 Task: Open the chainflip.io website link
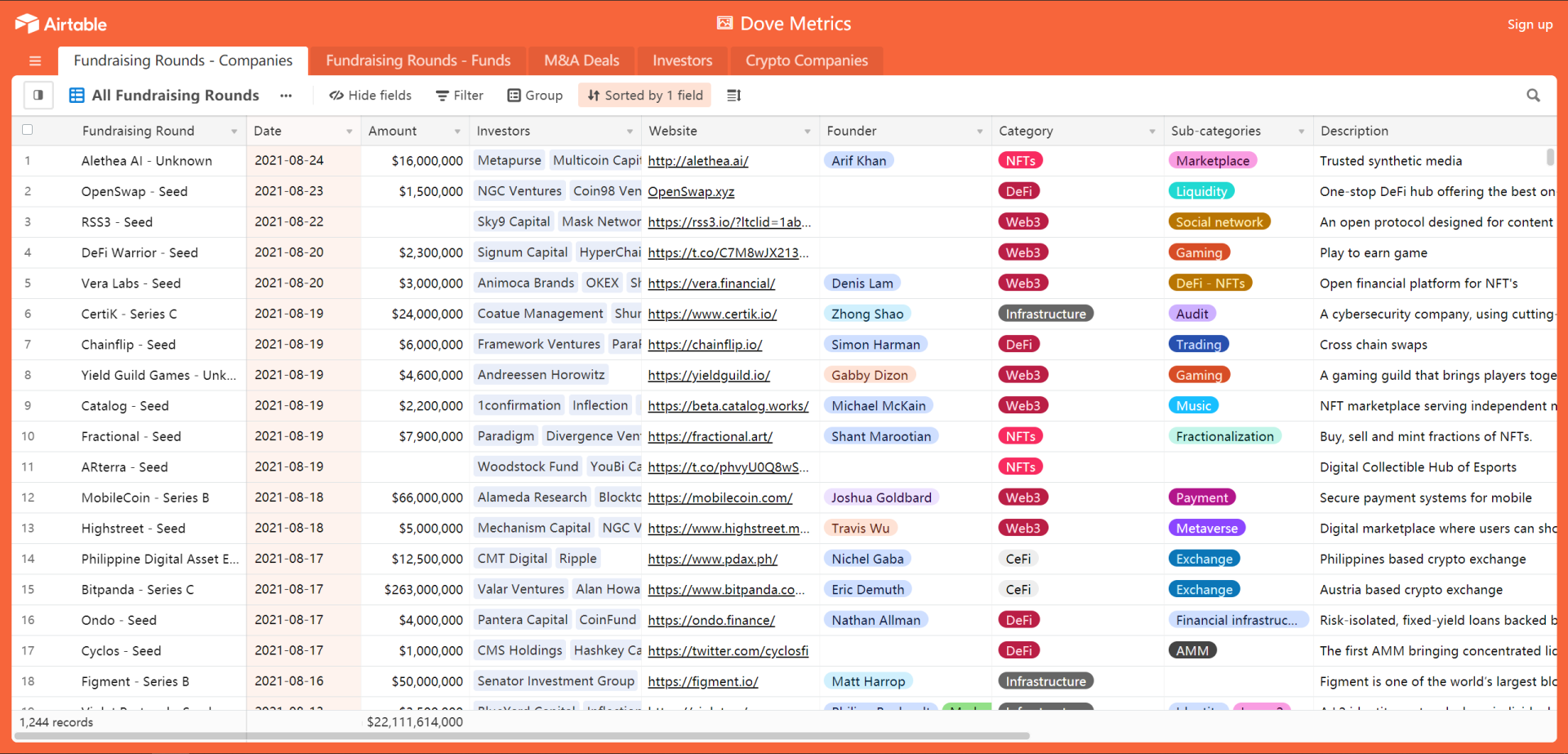[705, 345]
